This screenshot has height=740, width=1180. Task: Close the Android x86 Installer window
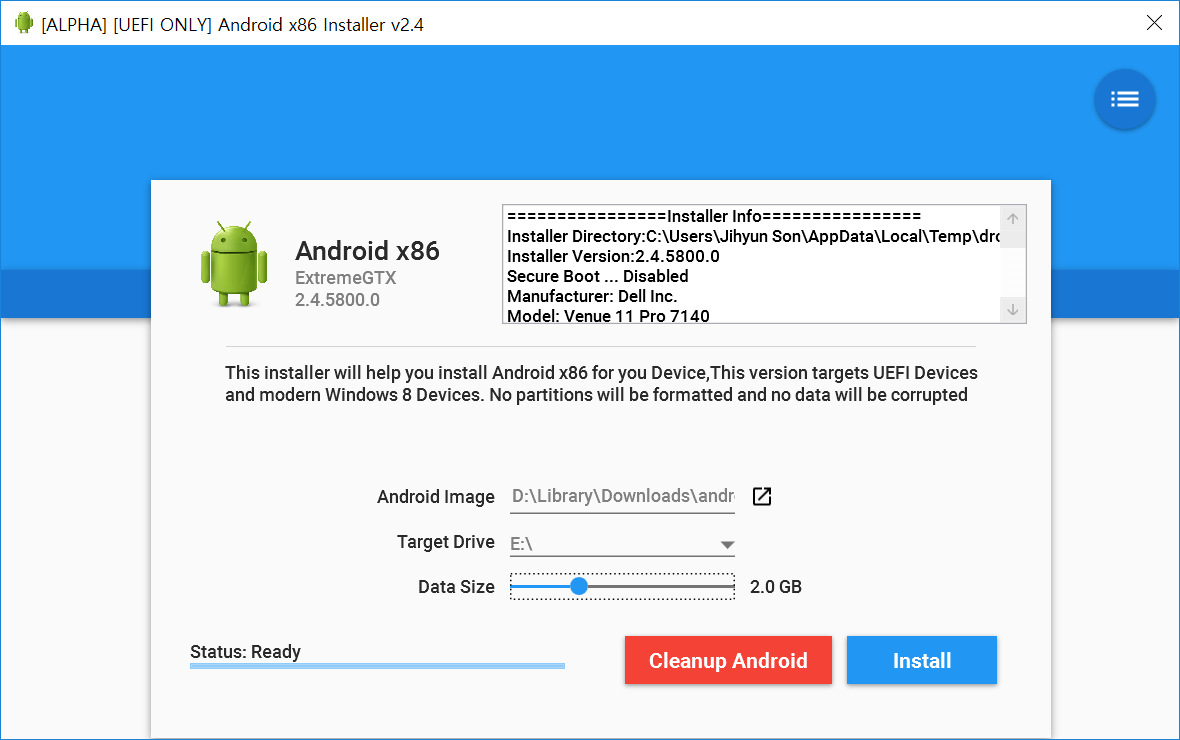pyautogui.click(x=1154, y=22)
